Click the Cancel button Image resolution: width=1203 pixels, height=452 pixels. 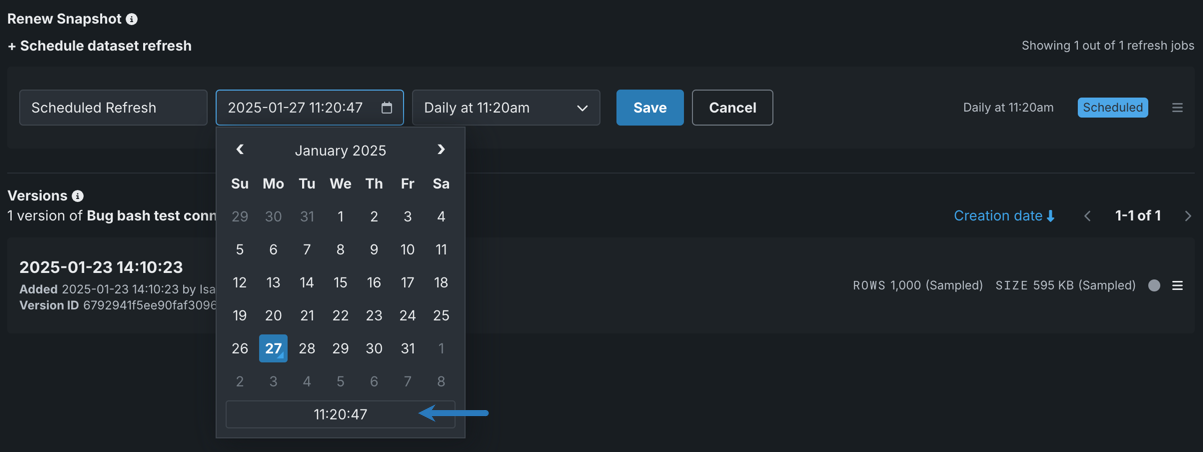(x=732, y=108)
